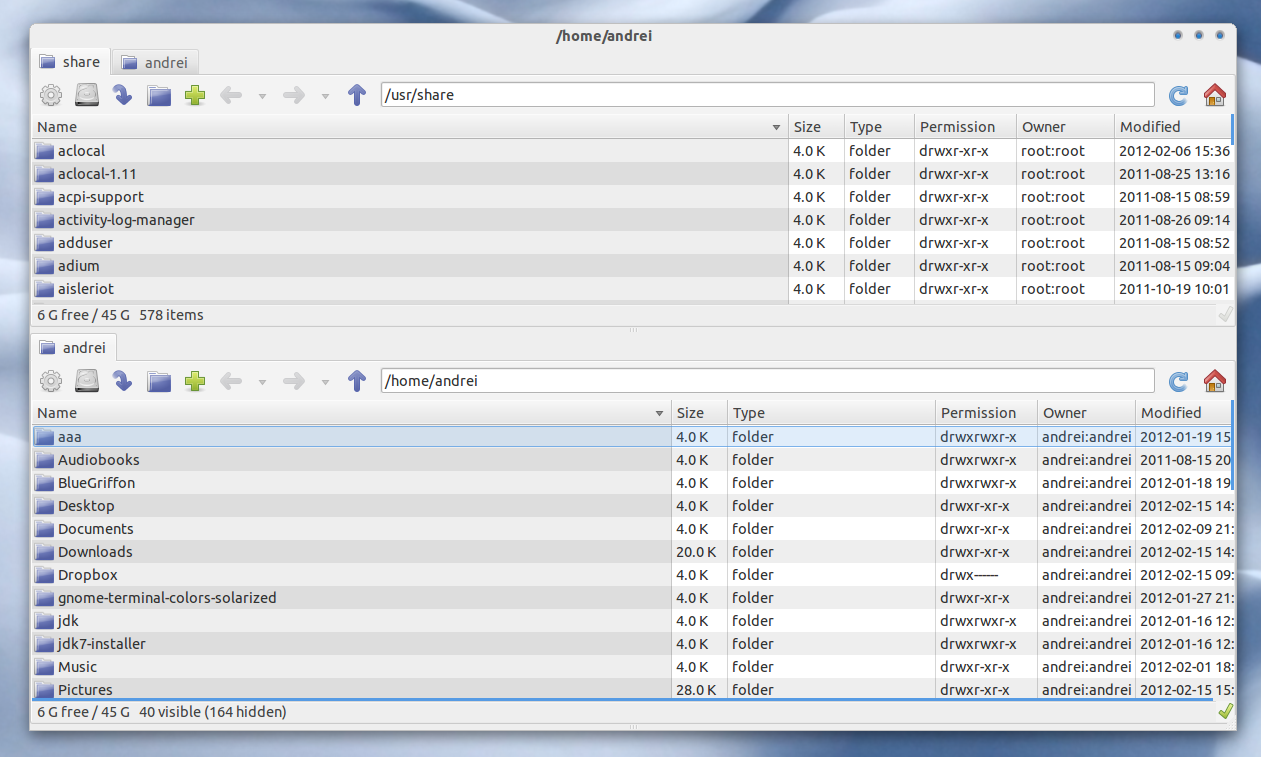Select the Downloads folder

pos(97,551)
